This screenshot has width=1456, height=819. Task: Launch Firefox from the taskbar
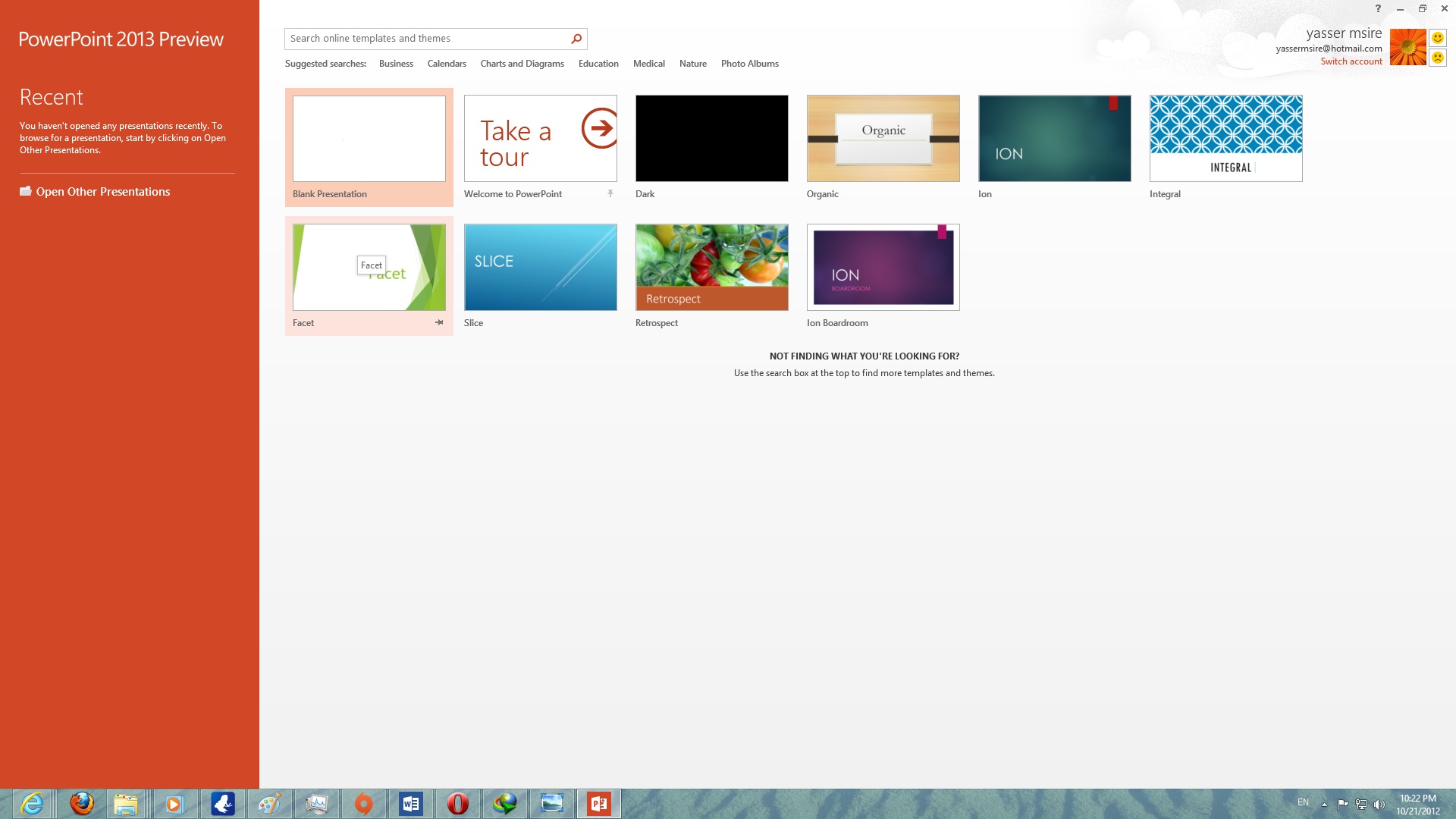pos(82,804)
